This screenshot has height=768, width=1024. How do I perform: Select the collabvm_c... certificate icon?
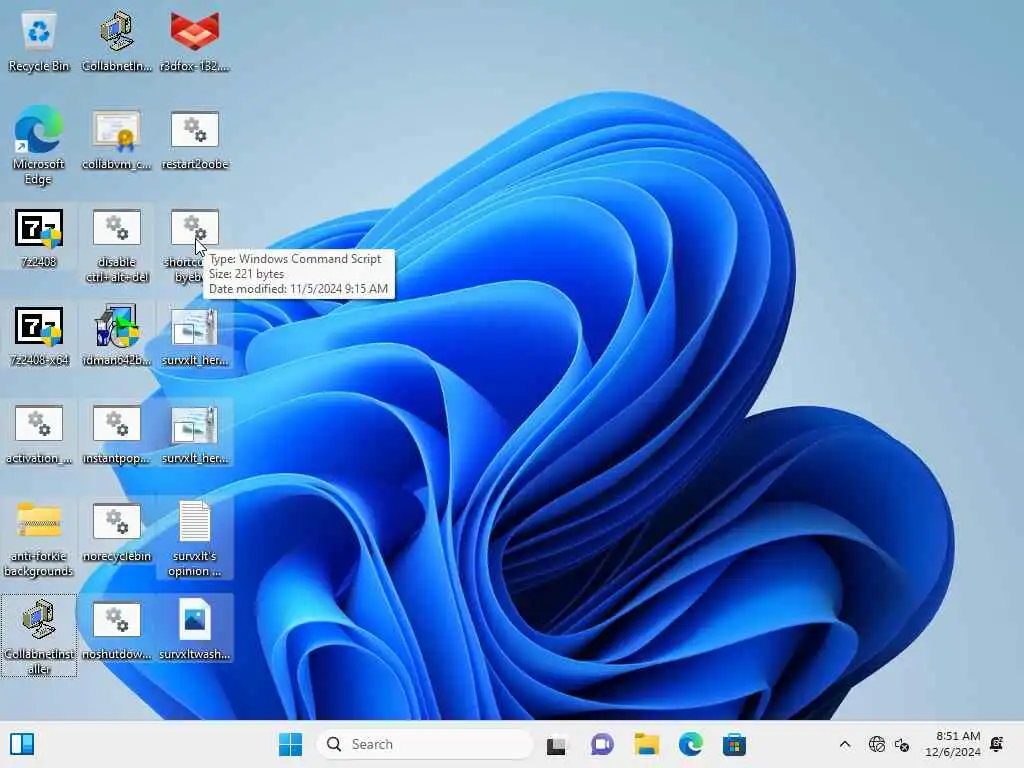pyautogui.click(x=116, y=140)
